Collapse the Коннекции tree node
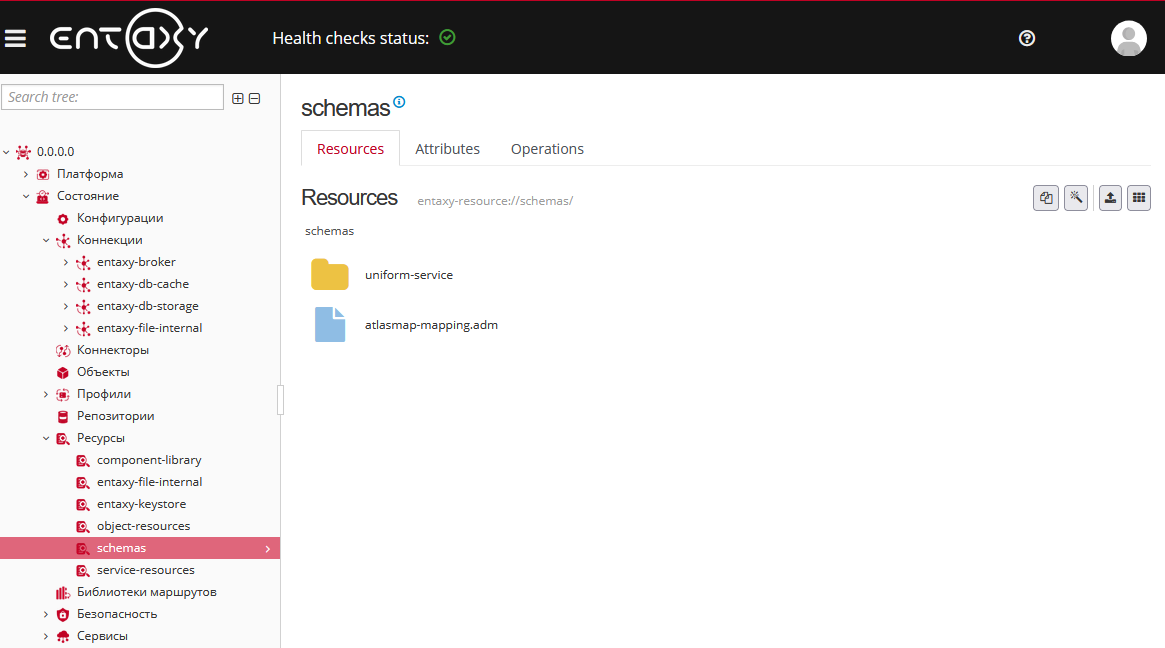Image resolution: width=1165 pixels, height=648 pixels. coord(46,240)
